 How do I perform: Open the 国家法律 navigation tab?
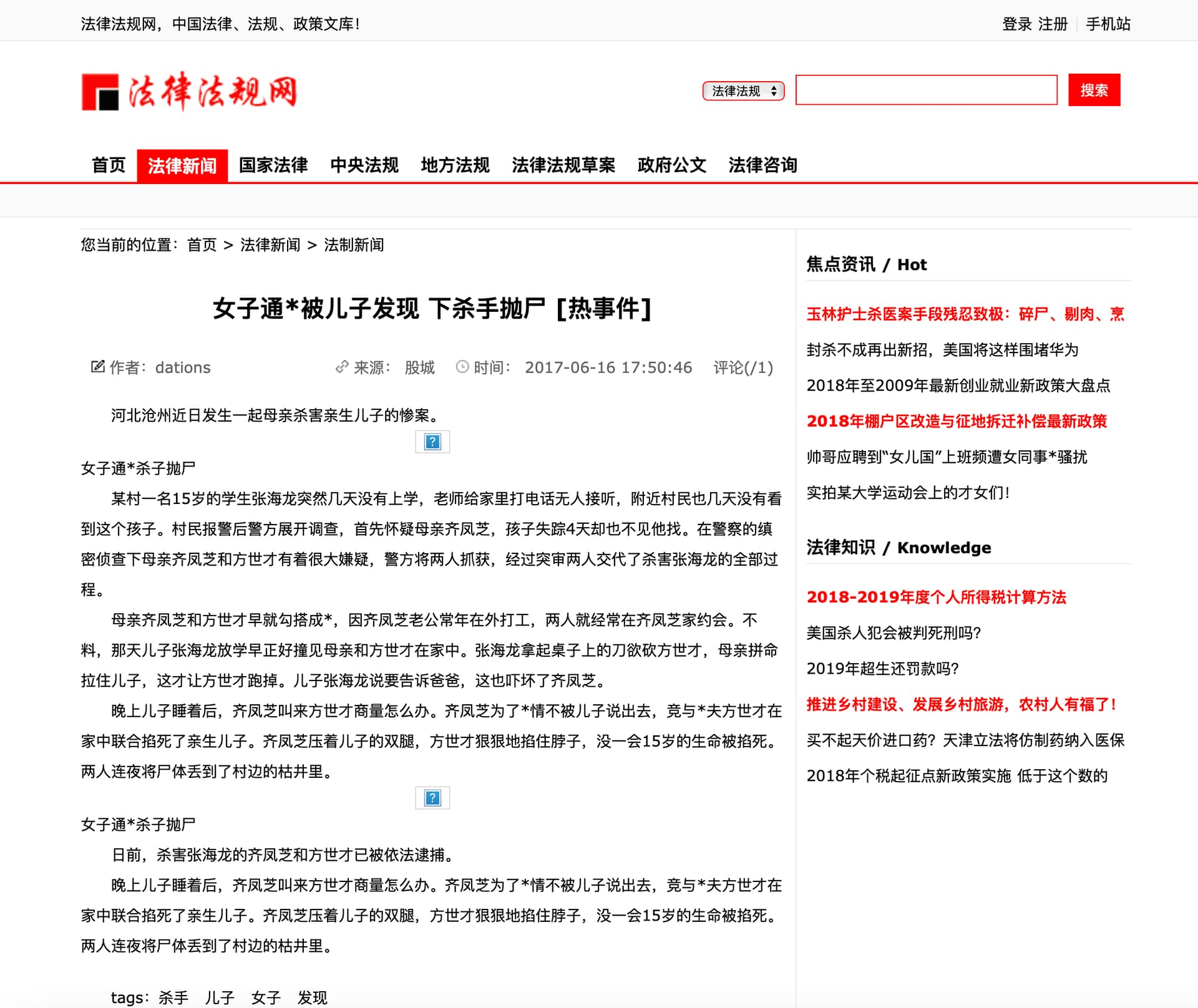(x=273, y=165)
